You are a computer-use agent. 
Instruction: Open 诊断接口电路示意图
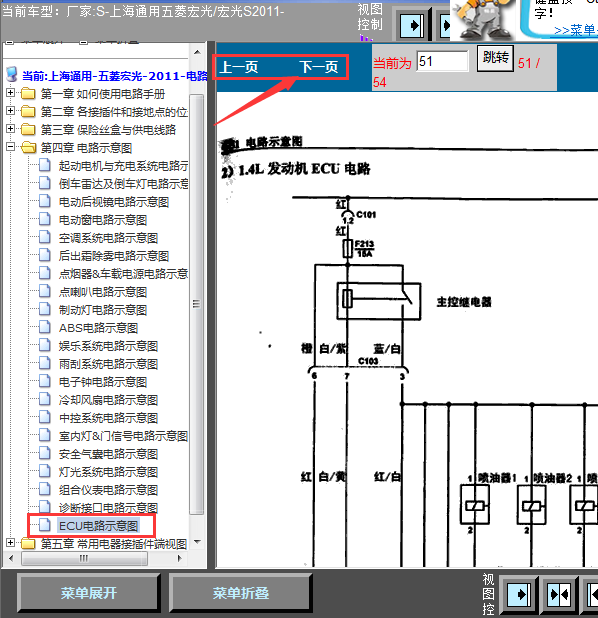coord(108,508)
